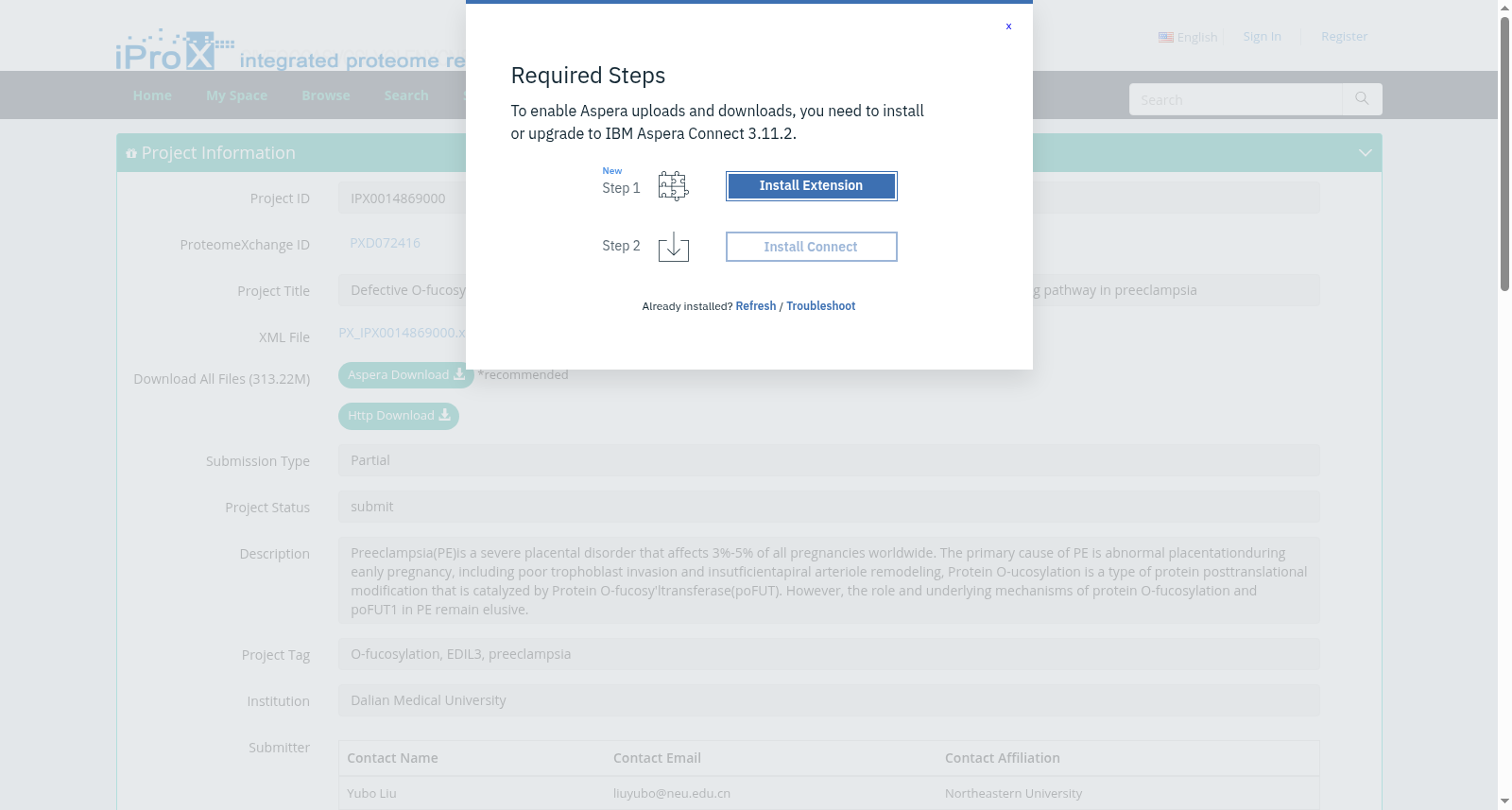Click the download arrow icon for Step 2

click(x=673, y=247)
